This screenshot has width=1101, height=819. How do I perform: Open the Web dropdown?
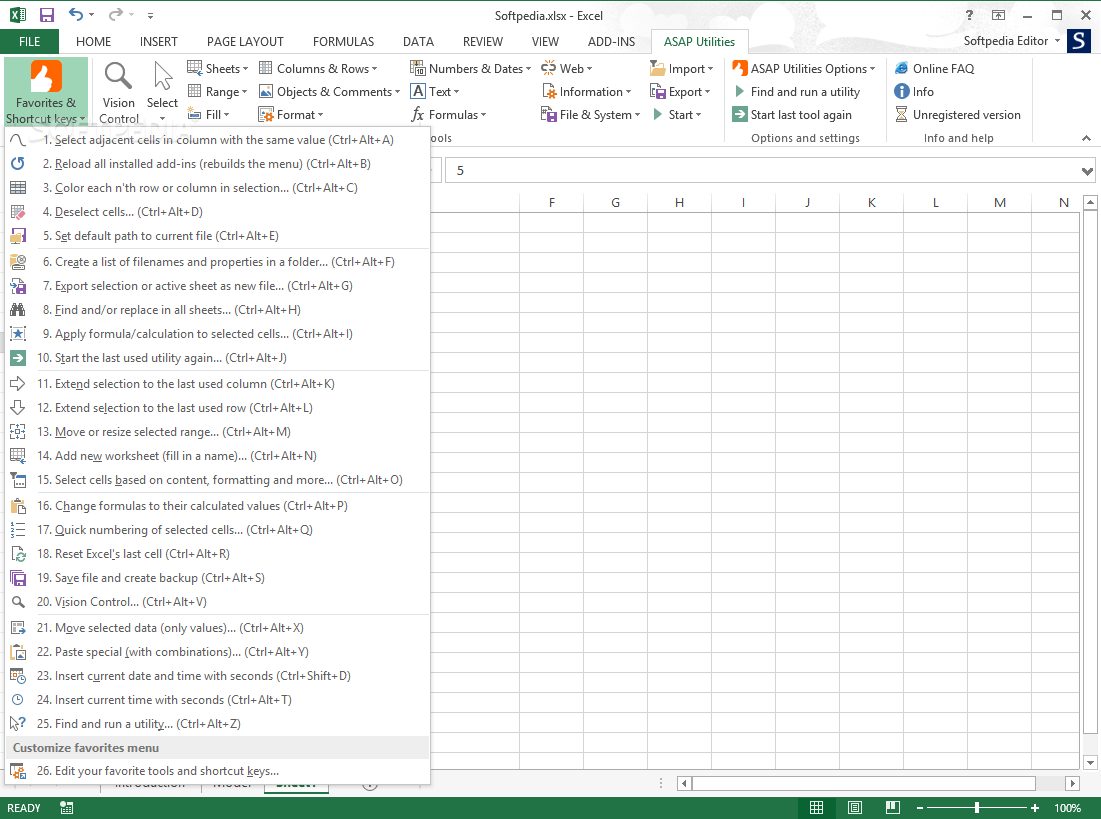click(x=567, y=68)
